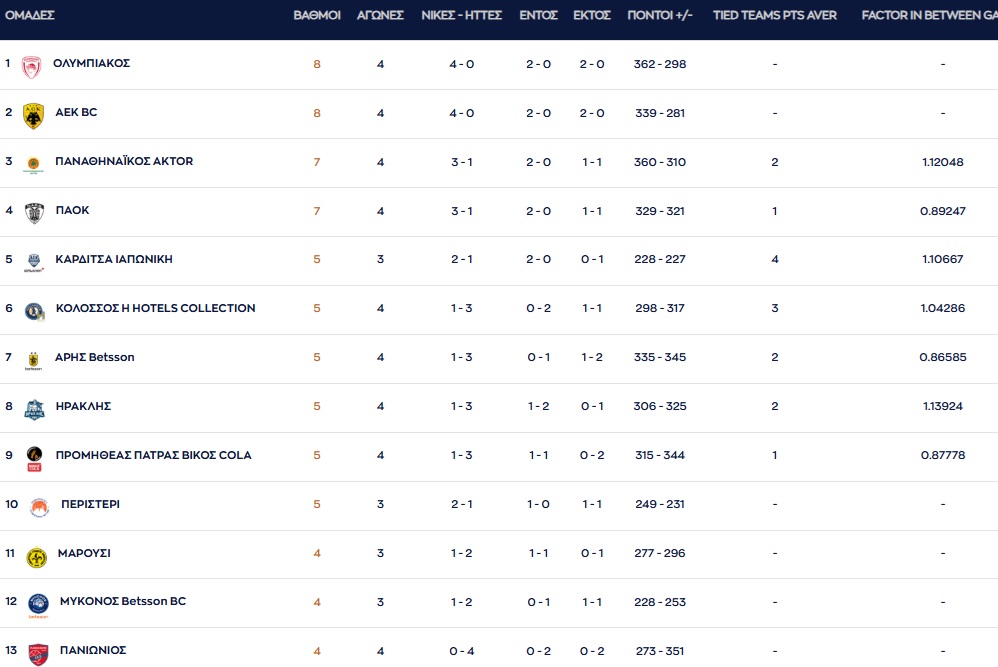
Task: Open the ΟΛΥΜΠΙΑΚΟΣ team page link
Action: point(92,64)
